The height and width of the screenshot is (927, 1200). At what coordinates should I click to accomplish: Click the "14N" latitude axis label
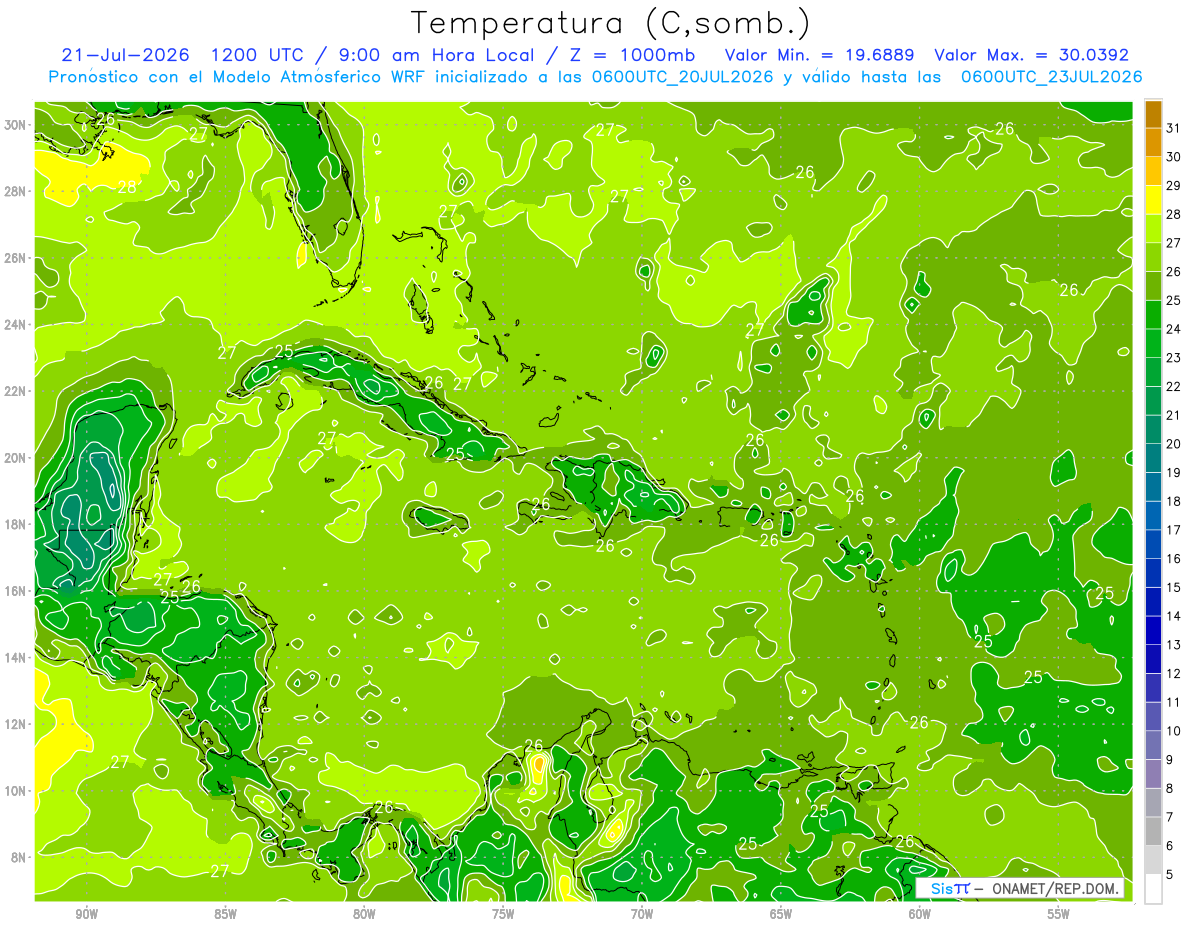coord(17,658)
